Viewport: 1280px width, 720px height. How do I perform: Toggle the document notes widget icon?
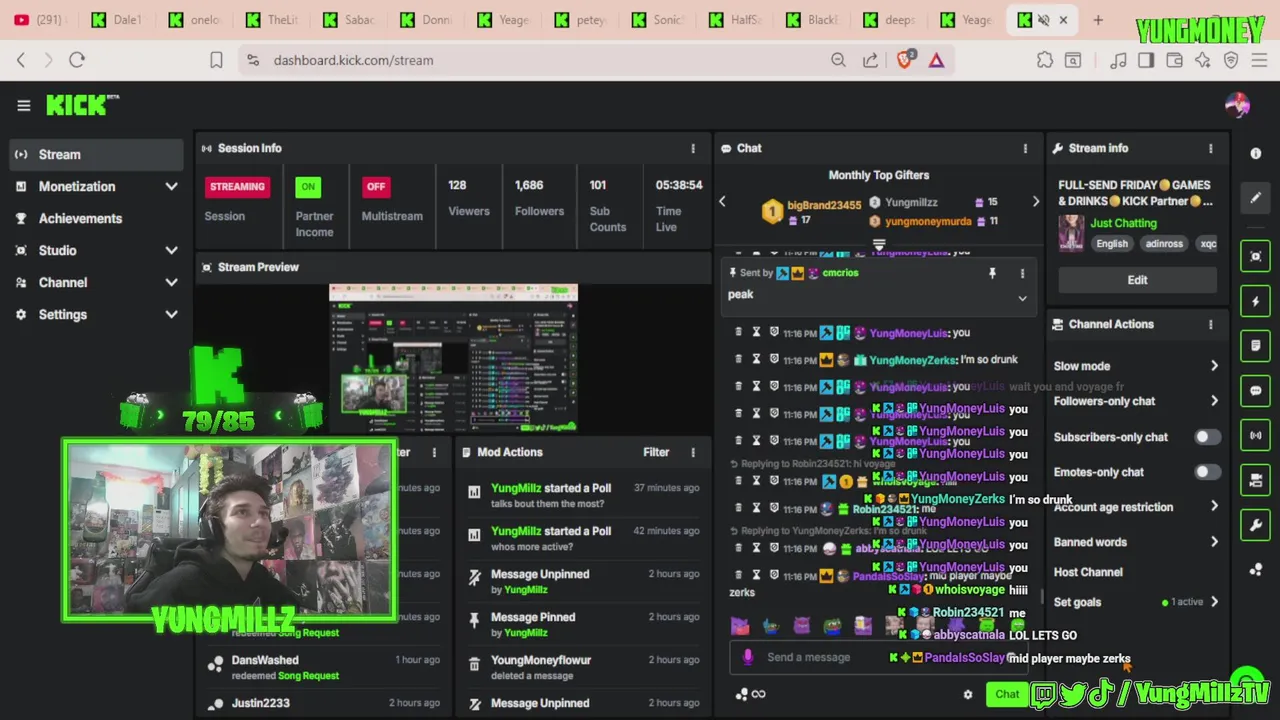(x=1256, y=346)
